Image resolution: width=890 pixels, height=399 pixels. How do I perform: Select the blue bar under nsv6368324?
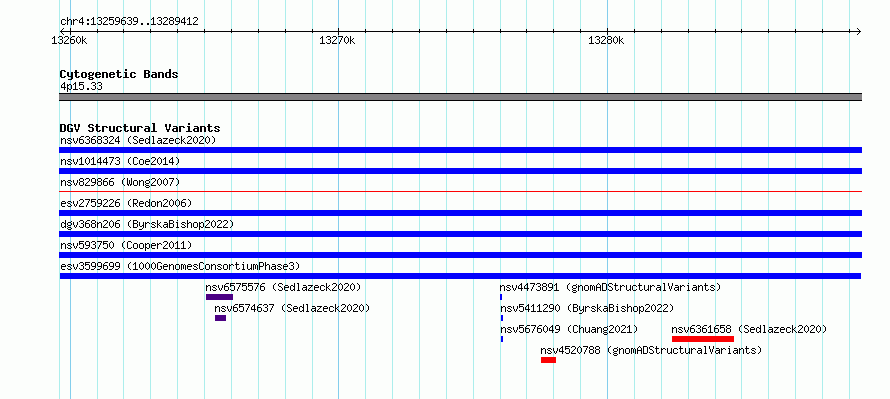click(460, 150)
